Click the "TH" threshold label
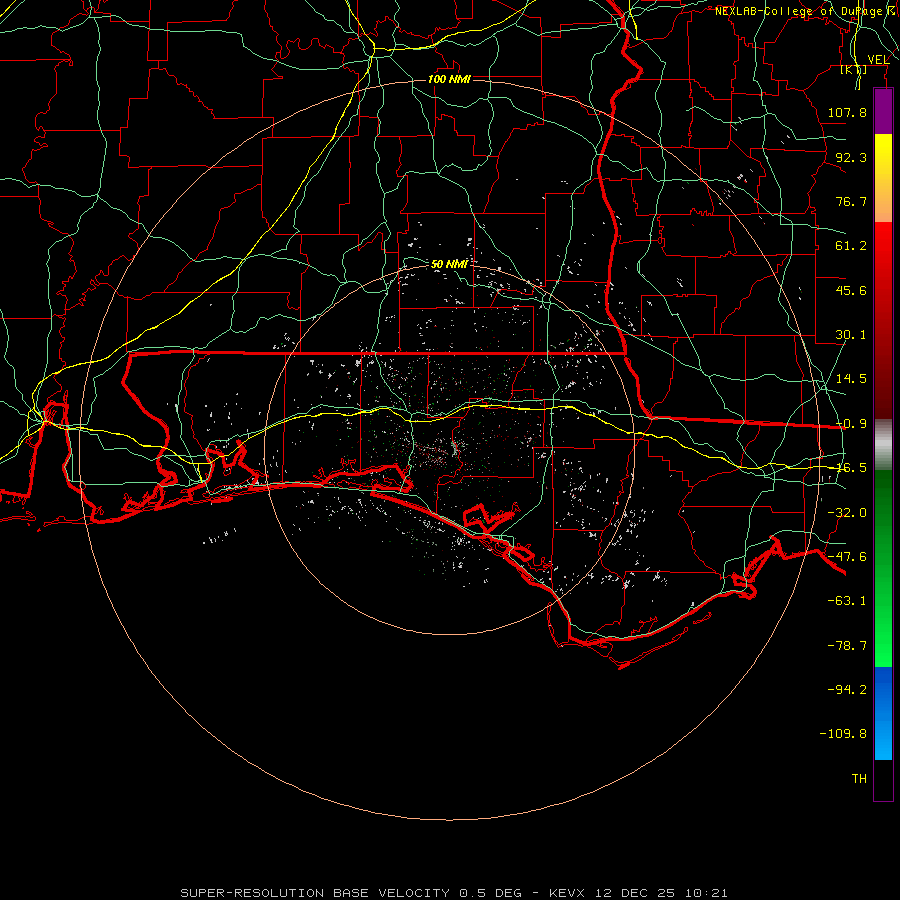This screenshot has height=900, width=900. pos(859,778)
